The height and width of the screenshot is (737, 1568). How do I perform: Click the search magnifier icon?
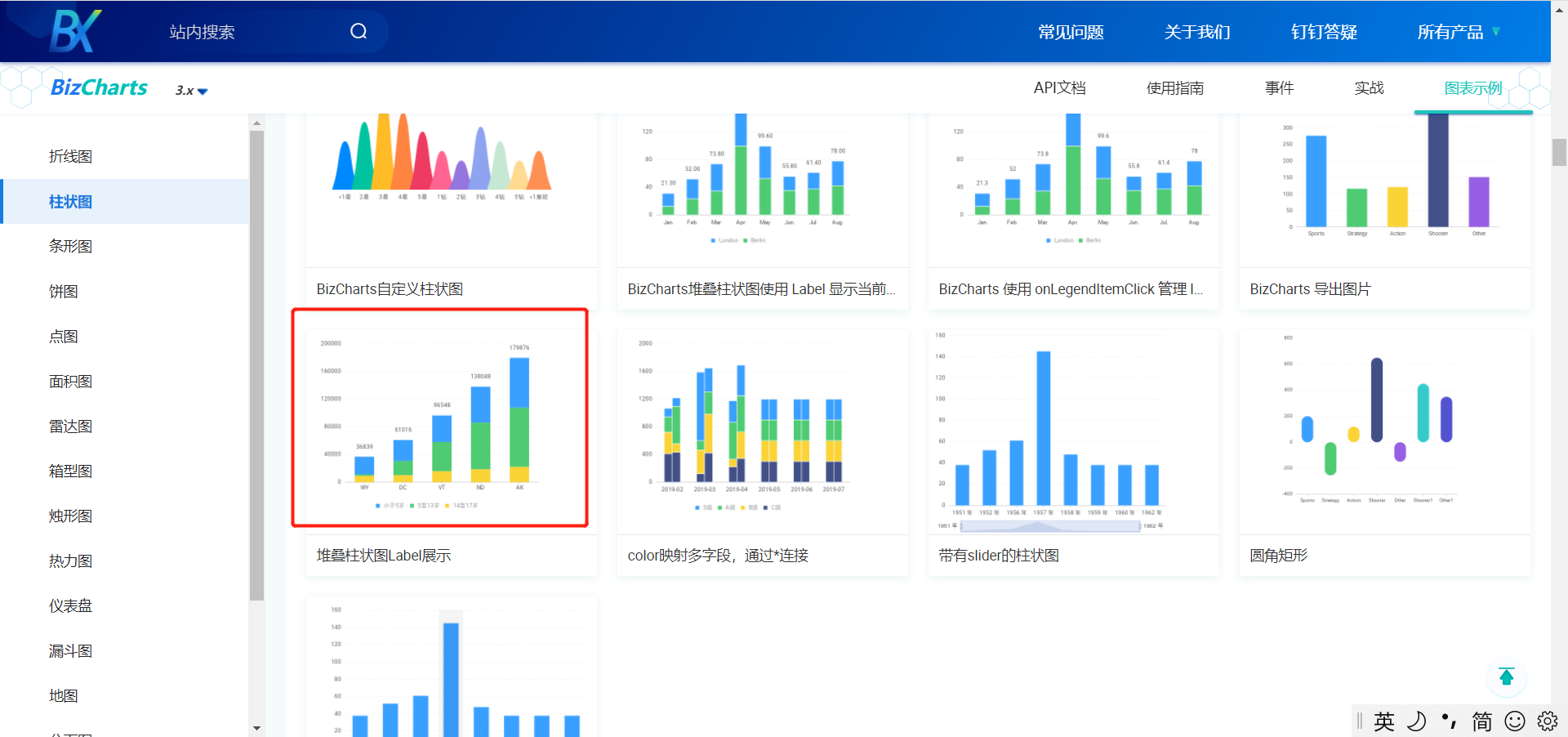click(359, 31)
